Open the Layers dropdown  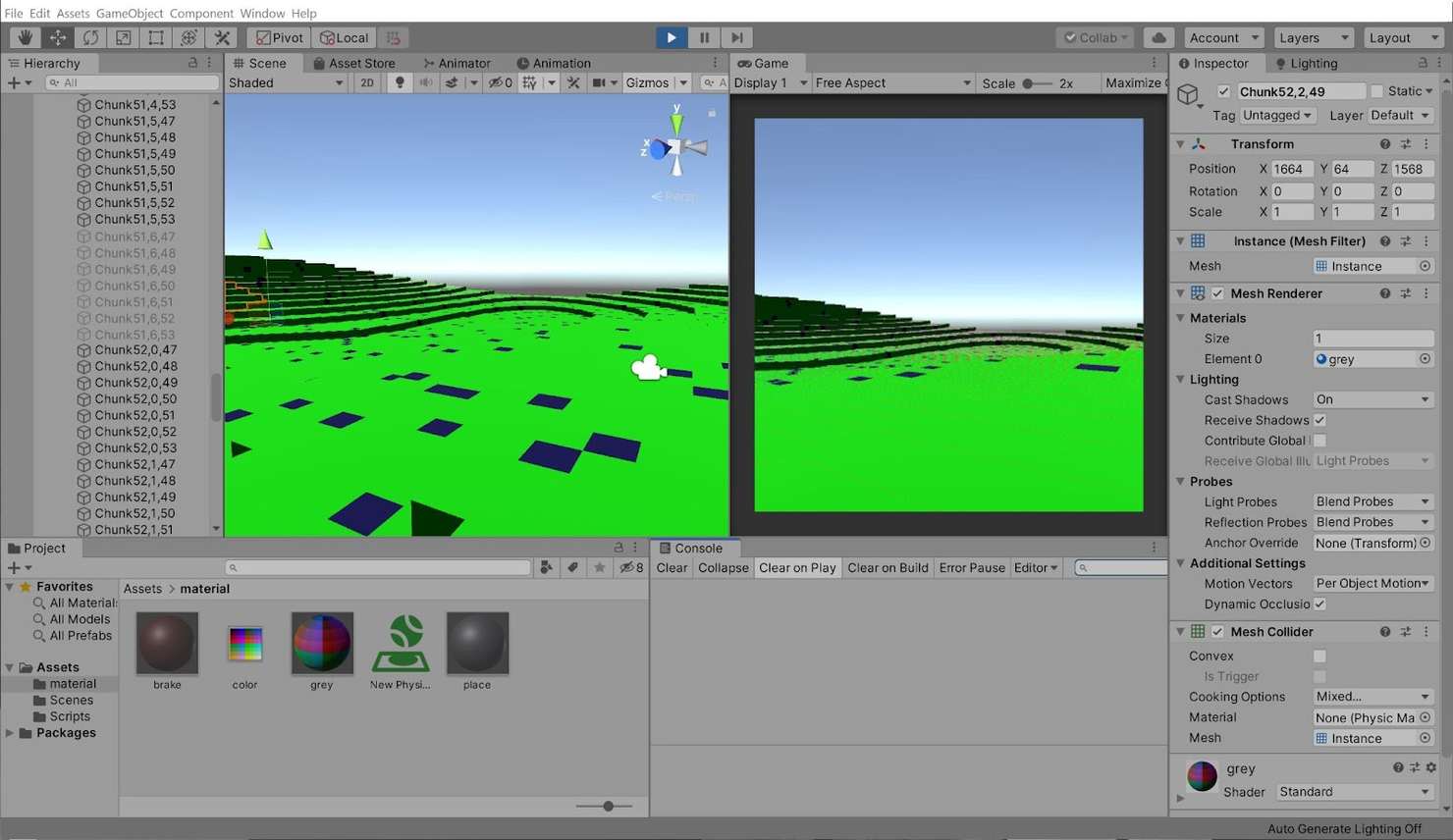(1314, 37)
